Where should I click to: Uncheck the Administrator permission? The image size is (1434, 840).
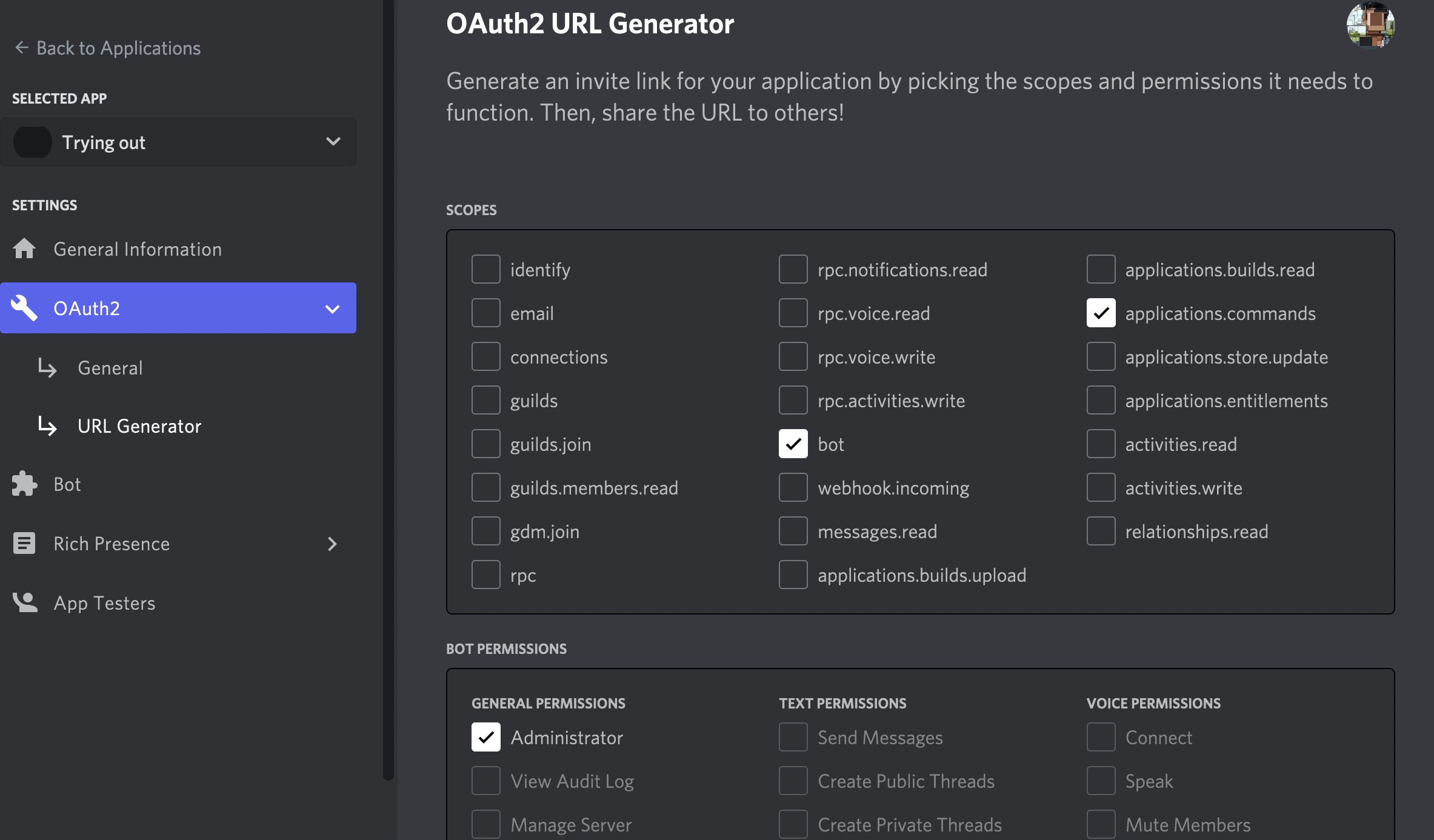(x=486, y=737)
